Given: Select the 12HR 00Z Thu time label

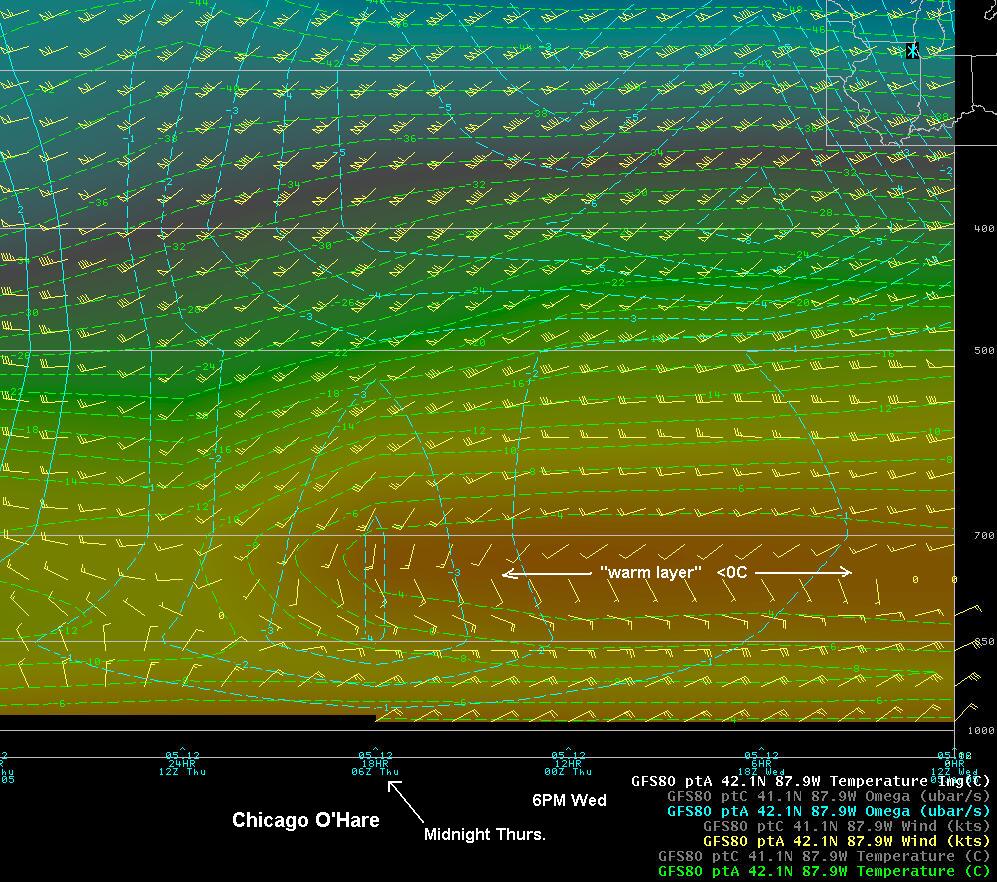Looking at the screenshot, I should tap(568, 763).
